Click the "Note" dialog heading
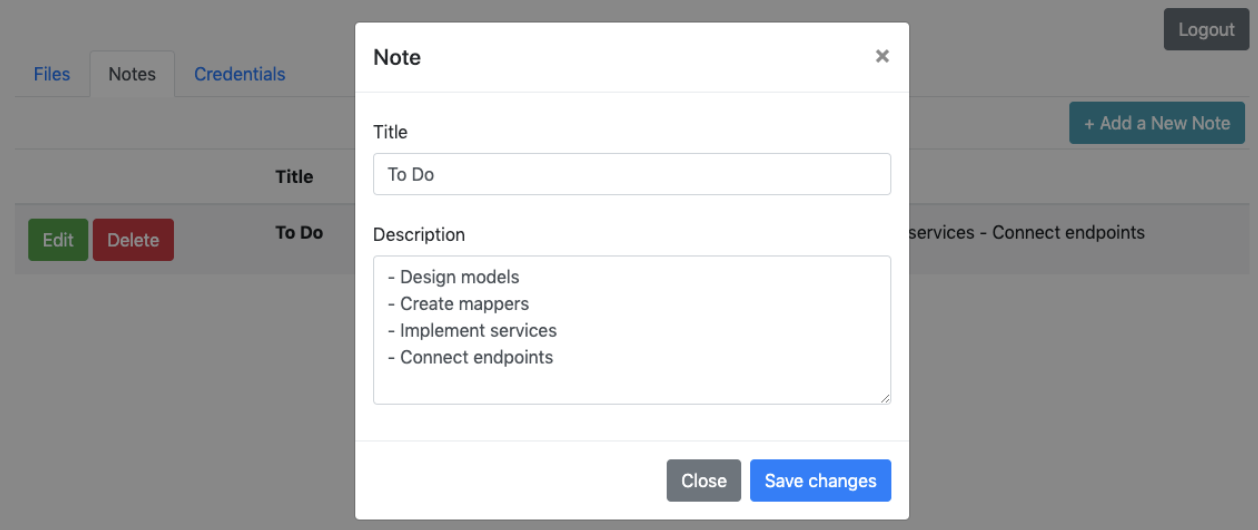Screen dimensions: 1258x530 tap(397, 58)
